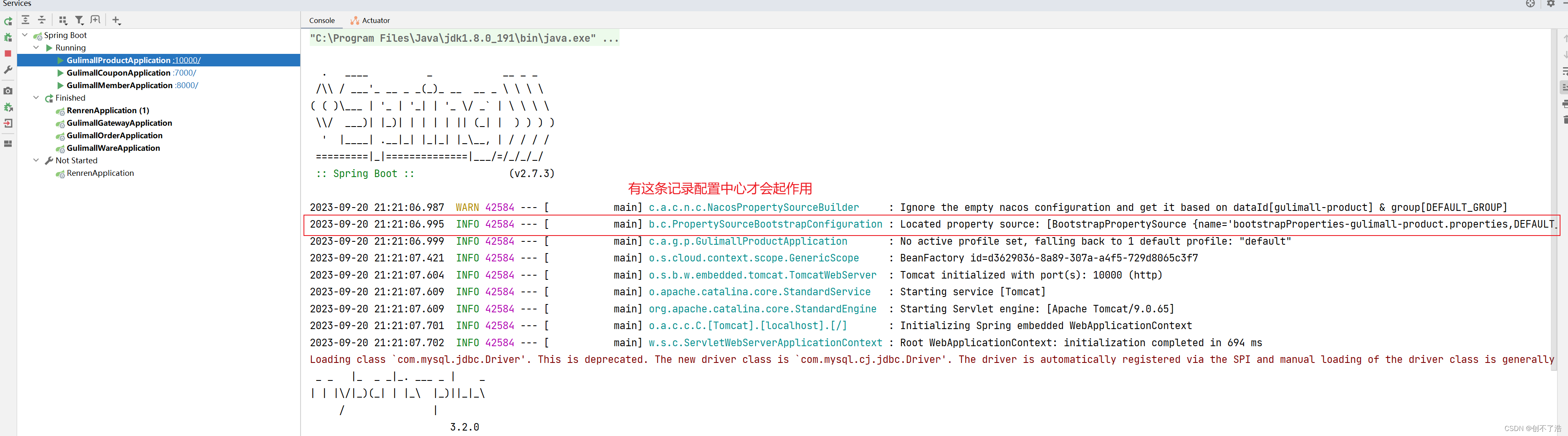The width and height of the screenshot is (1568, 436).
Task: Select GulimallCouponApplication in the tree
Action: pos(118,73)
